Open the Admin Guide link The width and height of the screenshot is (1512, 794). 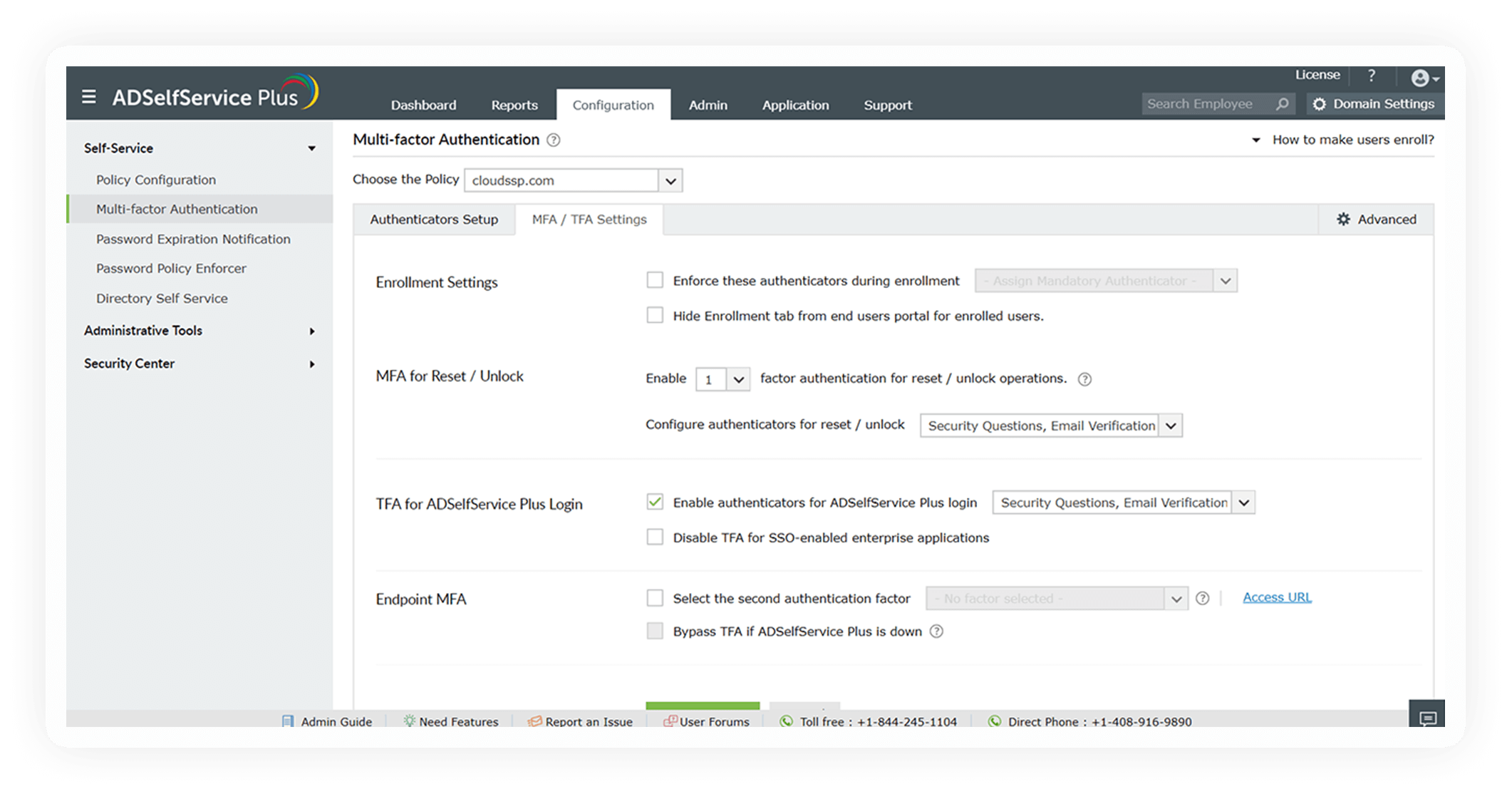336,721
